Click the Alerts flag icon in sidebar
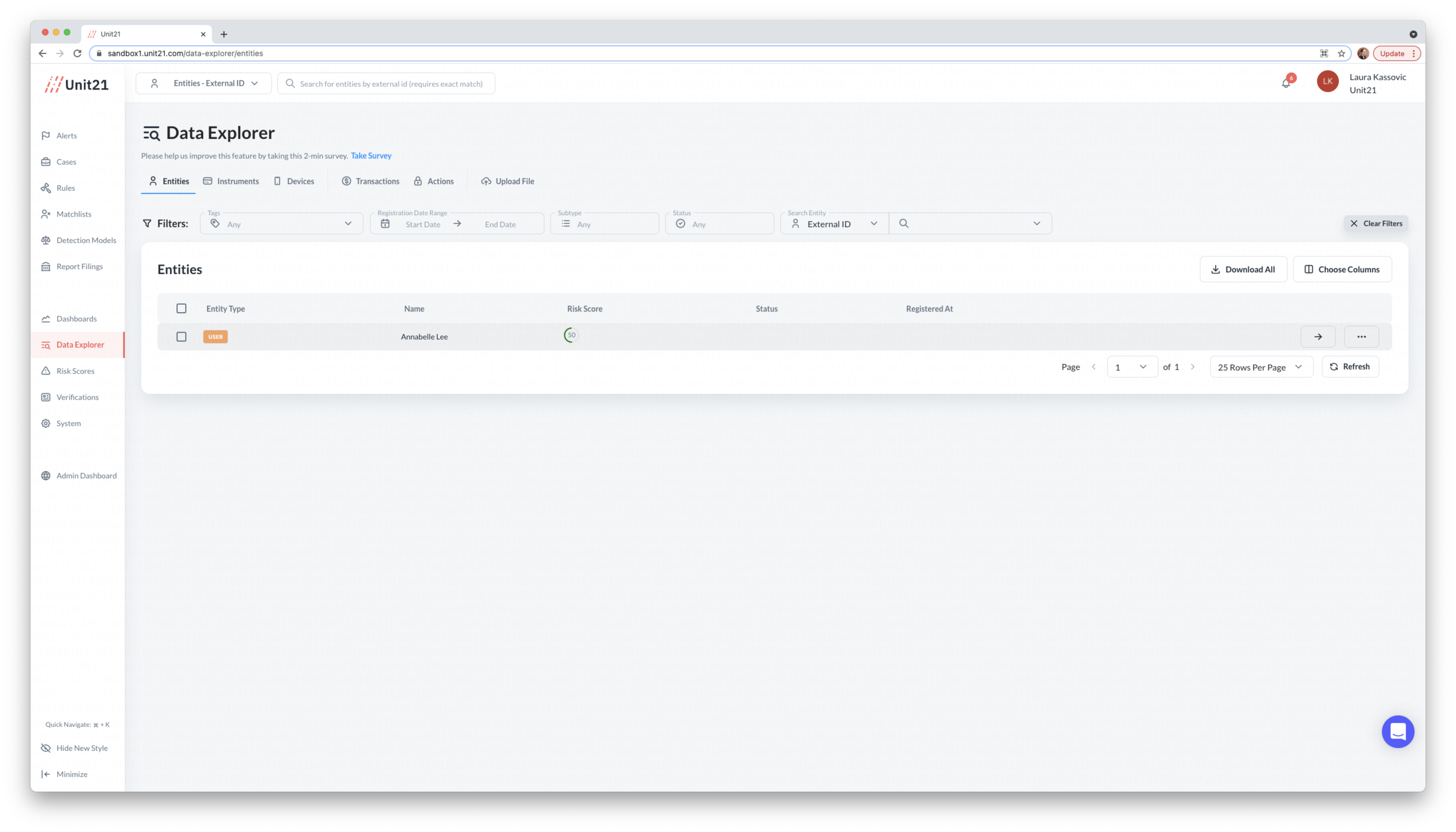 46,135
